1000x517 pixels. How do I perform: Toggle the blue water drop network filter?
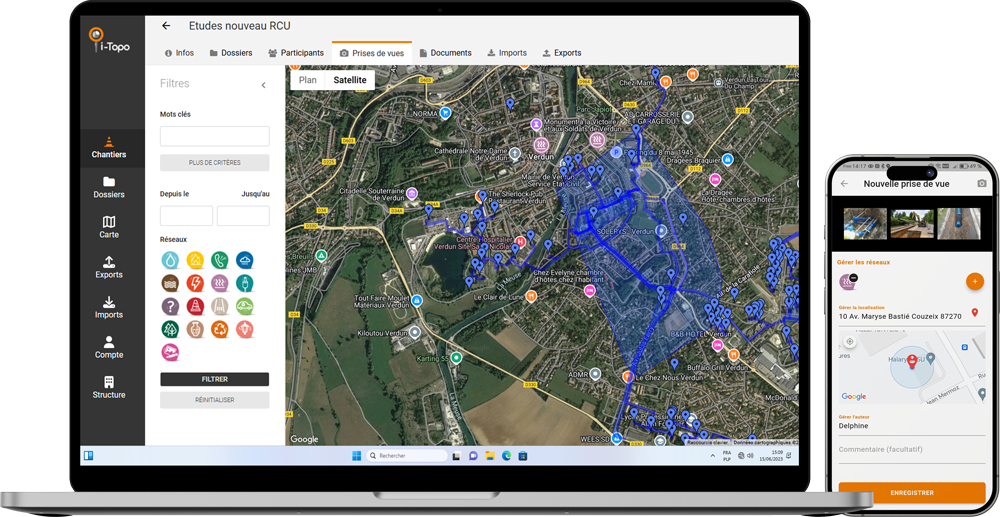tap(171, 261)
